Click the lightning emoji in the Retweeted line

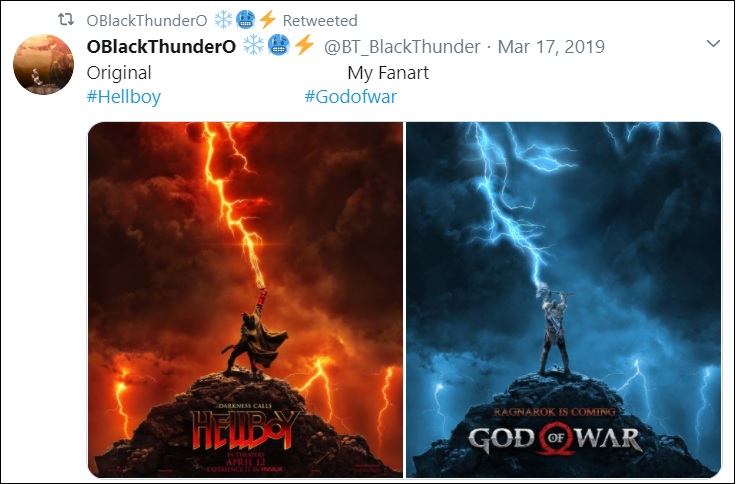click(267, 20)
